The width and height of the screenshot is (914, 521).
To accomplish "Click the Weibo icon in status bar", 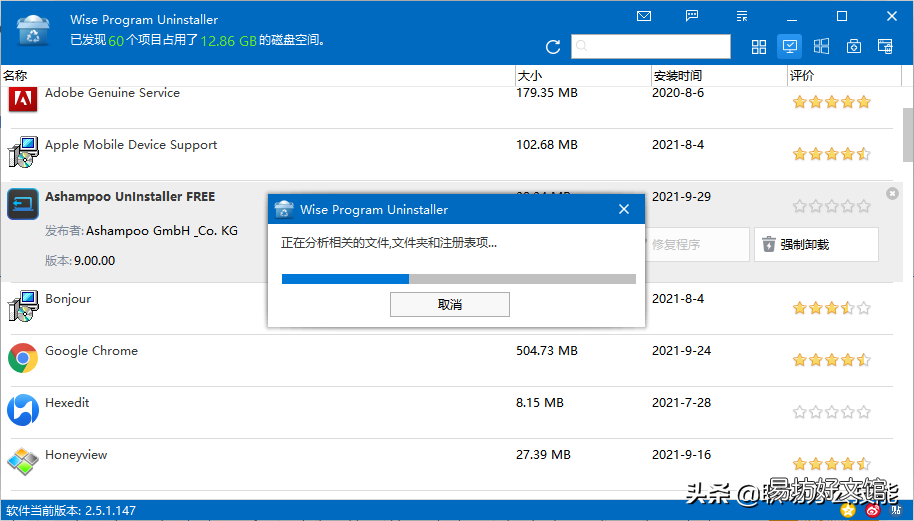I will click(x=873, y=511).
